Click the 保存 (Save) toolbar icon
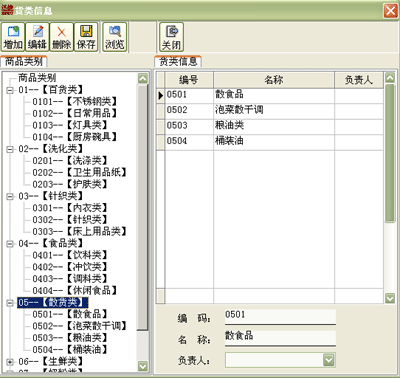 pos(86,37)
